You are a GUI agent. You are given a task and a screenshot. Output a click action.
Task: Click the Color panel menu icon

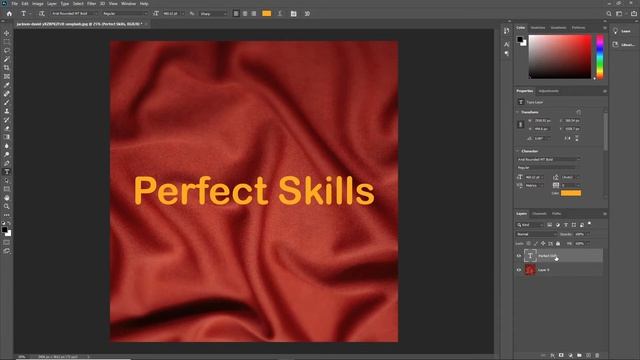pos(604,28)
